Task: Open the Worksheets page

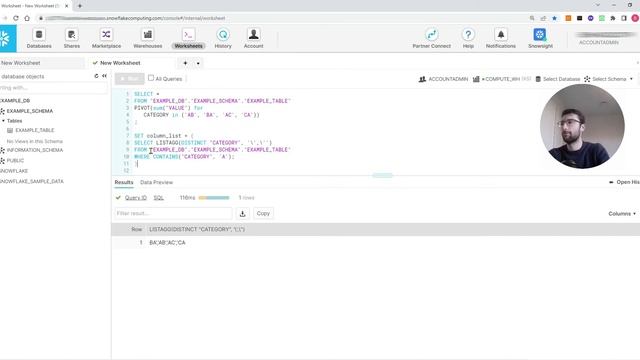Action: (188, 39)
